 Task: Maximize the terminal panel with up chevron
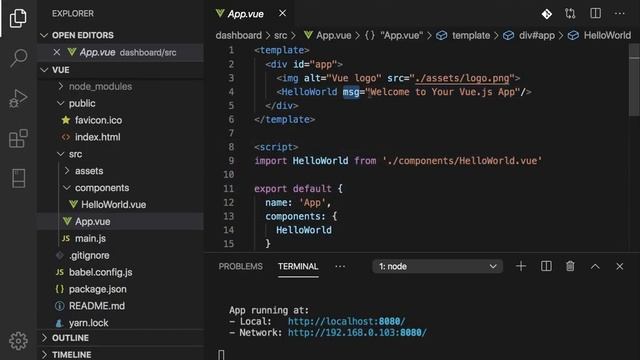click(595, 267)
